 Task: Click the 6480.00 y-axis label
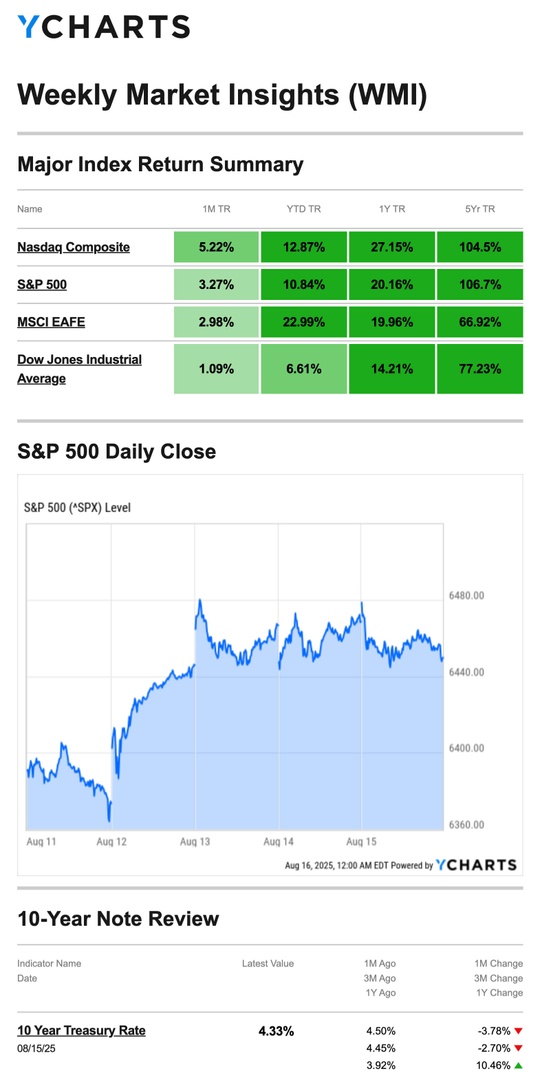465,595
